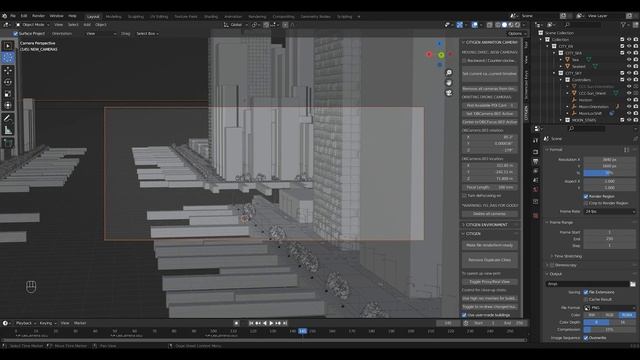The image size is (640, 360).
Task: Hide the Sea object in outliner
Action: coord(629,60)
